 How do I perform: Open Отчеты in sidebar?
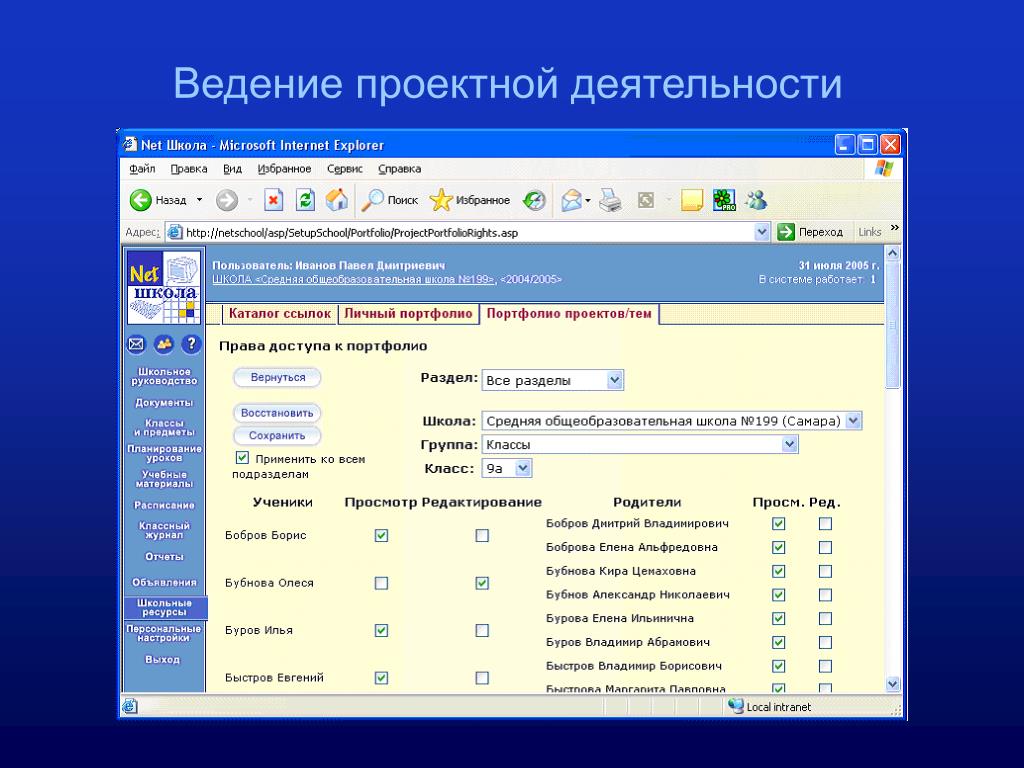coord(164,557)
